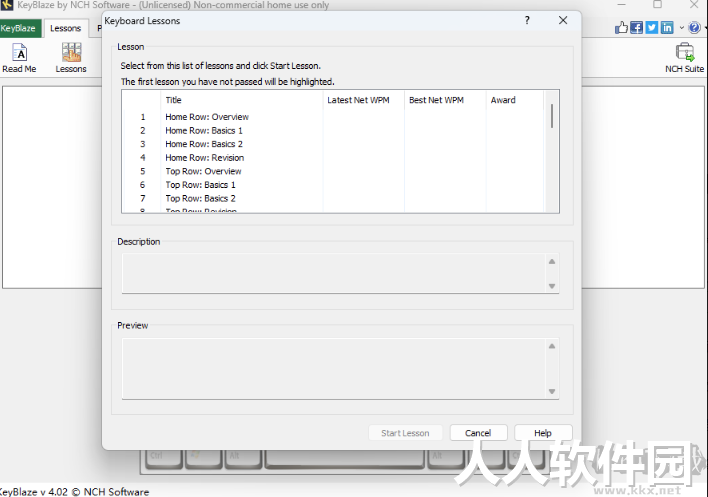
Task: Share on LinkedIn icon
Action: [x=667, y=28]
